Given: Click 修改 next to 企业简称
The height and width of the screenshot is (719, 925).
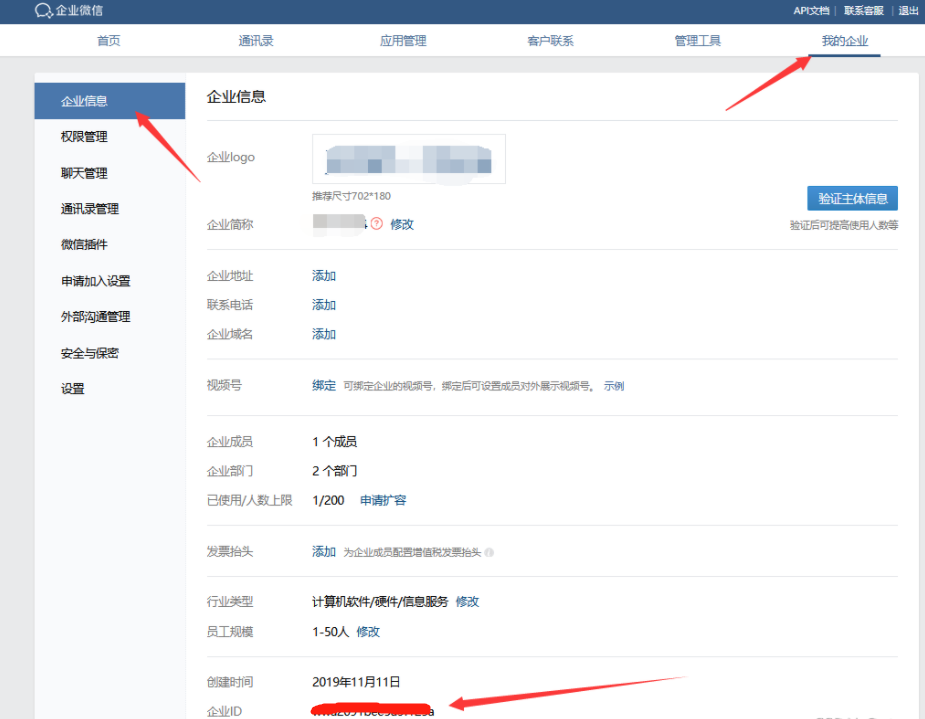Looking at the screenshot, I should (402, 224).
